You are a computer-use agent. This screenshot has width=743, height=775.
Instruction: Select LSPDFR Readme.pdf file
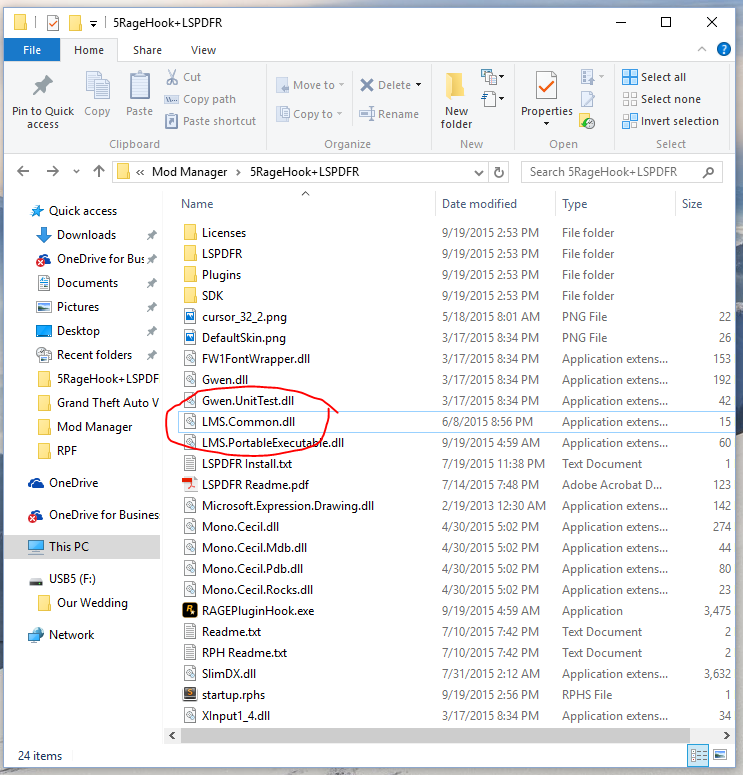click(255, 485)
